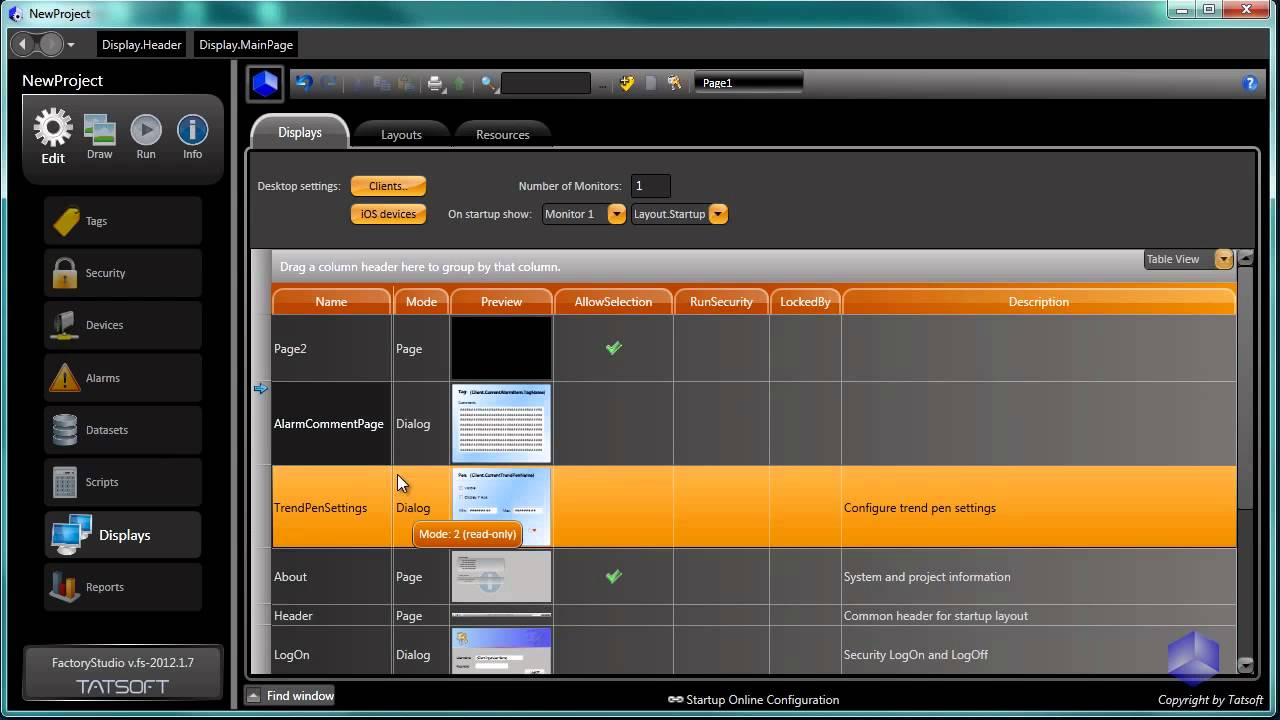
Task: Toggle AllowSelection checkmark for About
Action: (613, 576)
